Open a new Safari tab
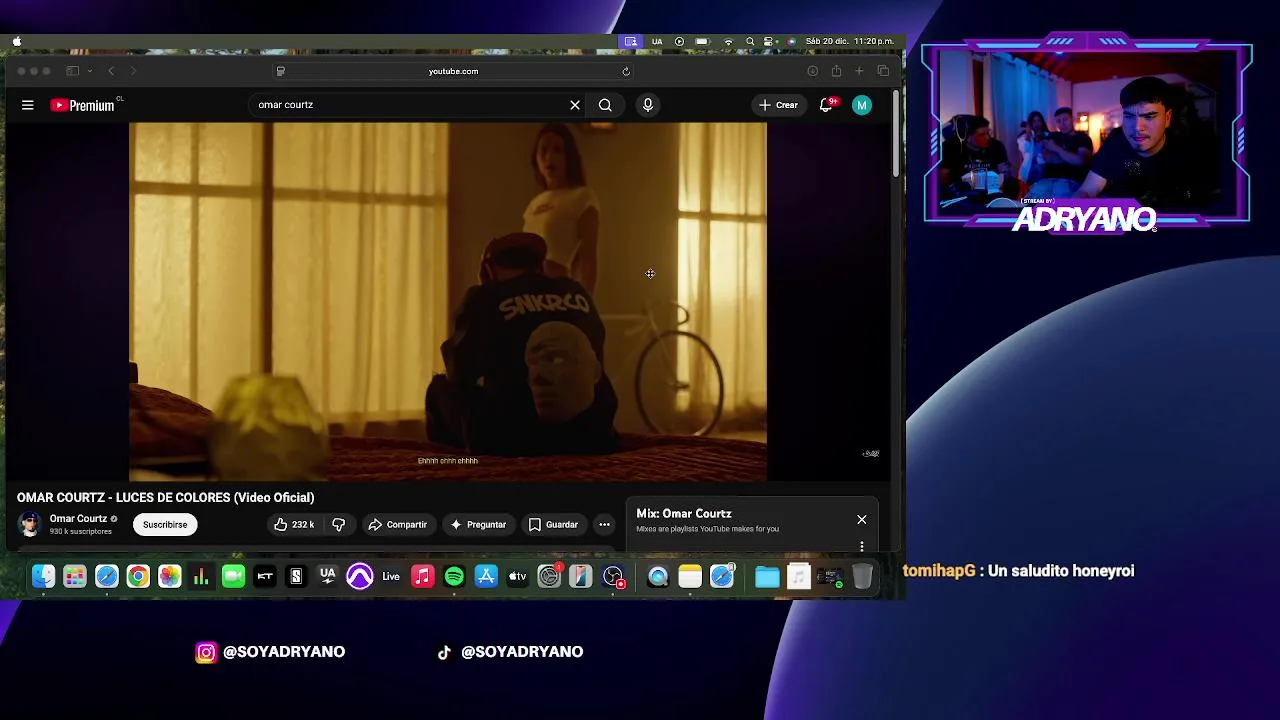1280x720 pixels. coord(859,71)
